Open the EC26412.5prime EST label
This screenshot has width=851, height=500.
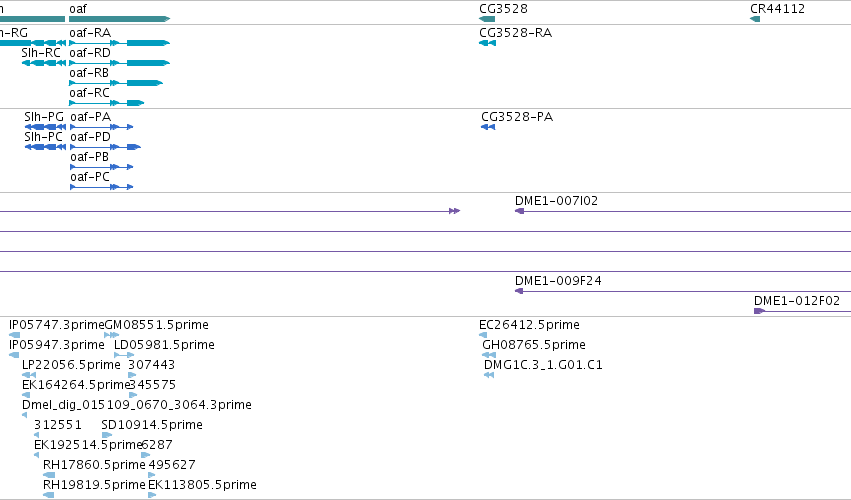(x=529, y=325)
